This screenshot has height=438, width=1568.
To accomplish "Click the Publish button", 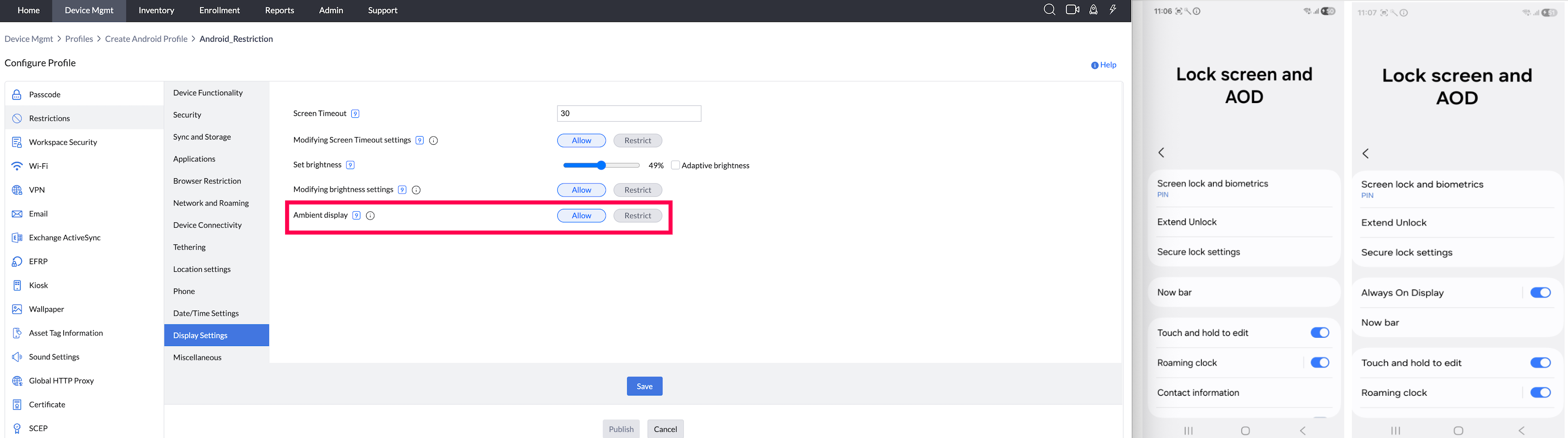I will click(x=621, y=429).
